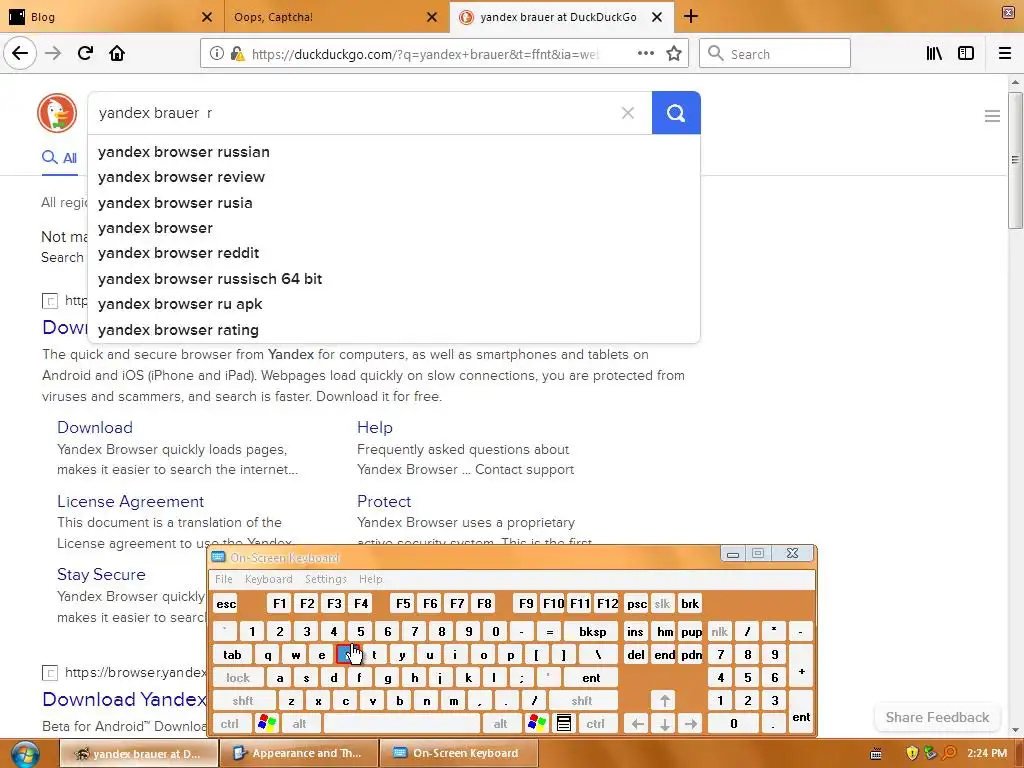The height and width of the screenshot is (768, 1024).
Task: Open the Firefox home page icon
Action: [117, 53]
